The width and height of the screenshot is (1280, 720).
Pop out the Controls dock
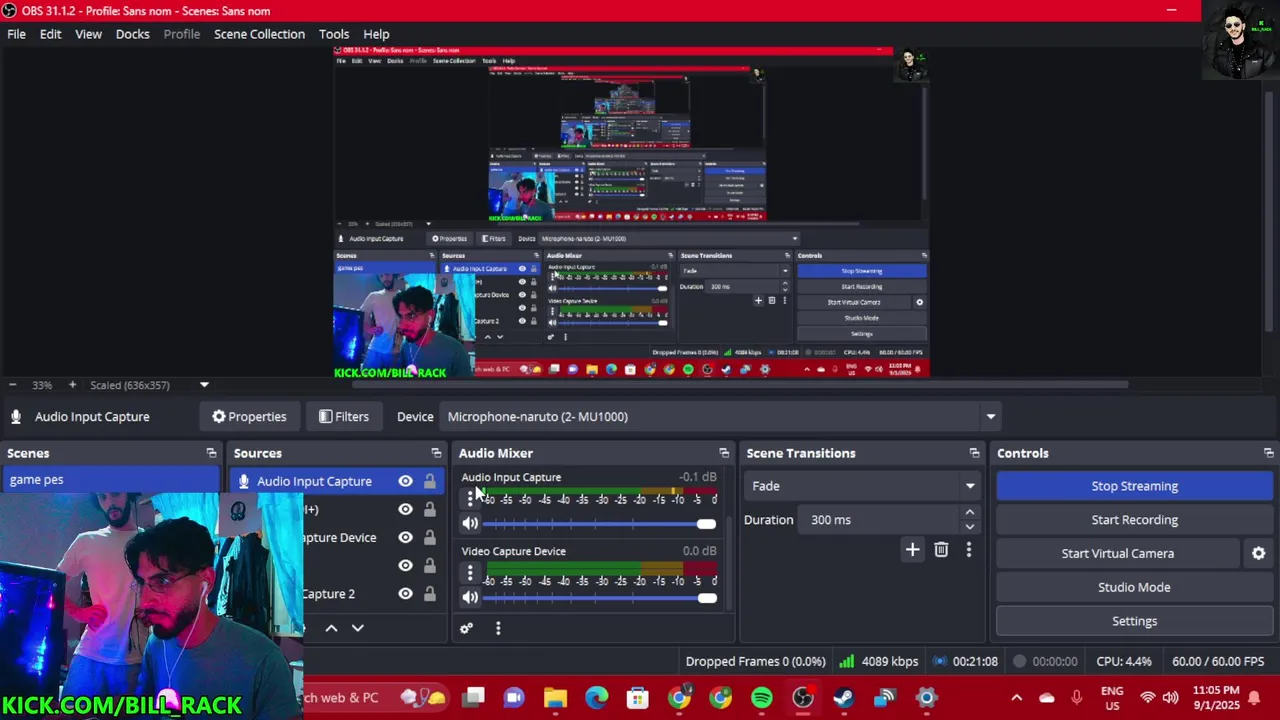pos(1268,453)
